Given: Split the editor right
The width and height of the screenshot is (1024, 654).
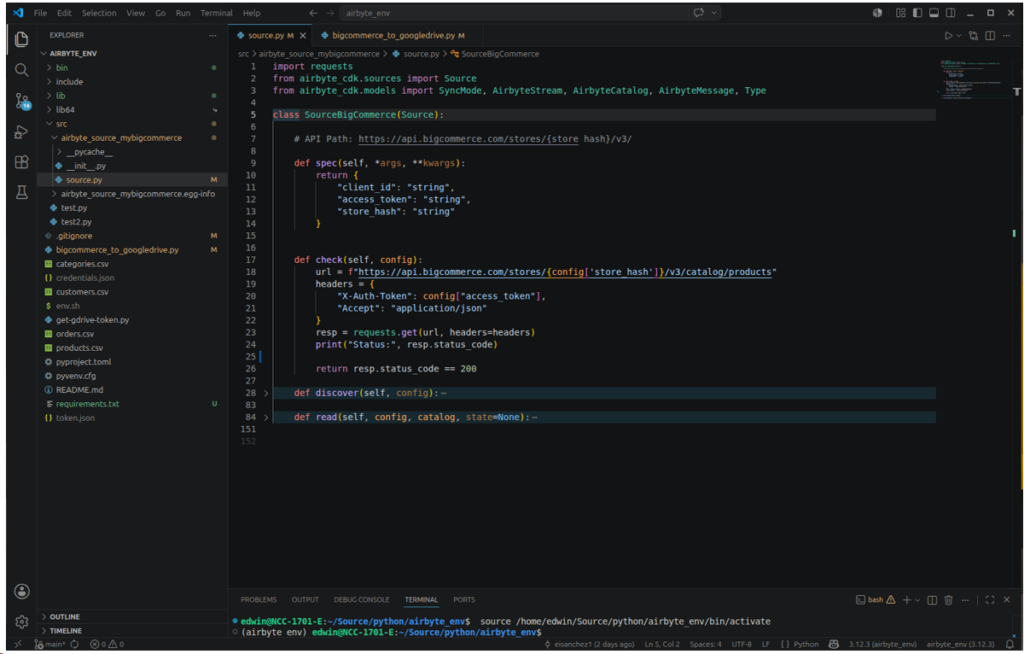Looking at the screenshot, I should (990, 36).
